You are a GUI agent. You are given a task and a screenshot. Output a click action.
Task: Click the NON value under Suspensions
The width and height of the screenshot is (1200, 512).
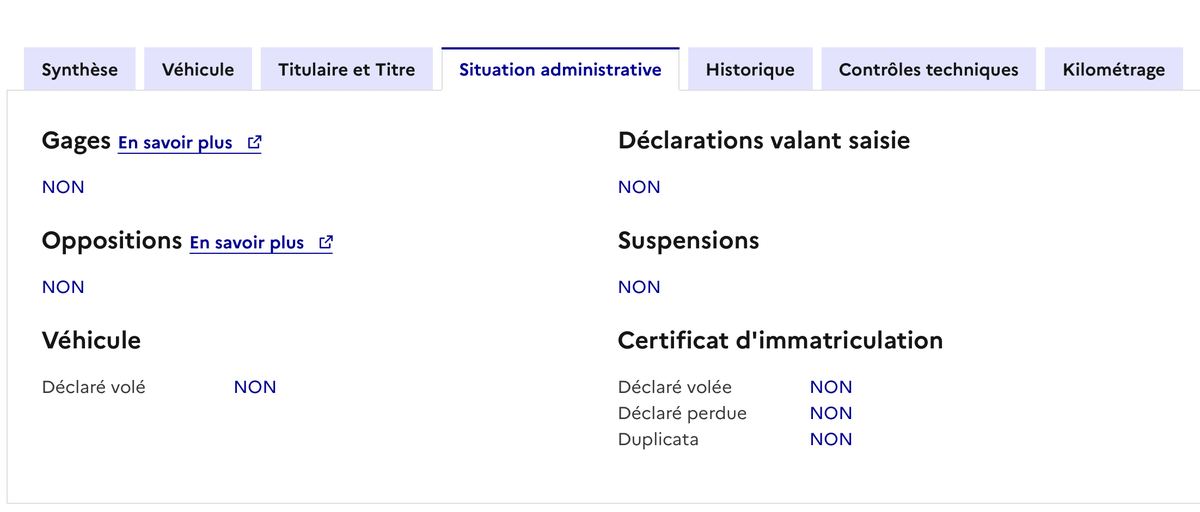(x=639, y=287)
